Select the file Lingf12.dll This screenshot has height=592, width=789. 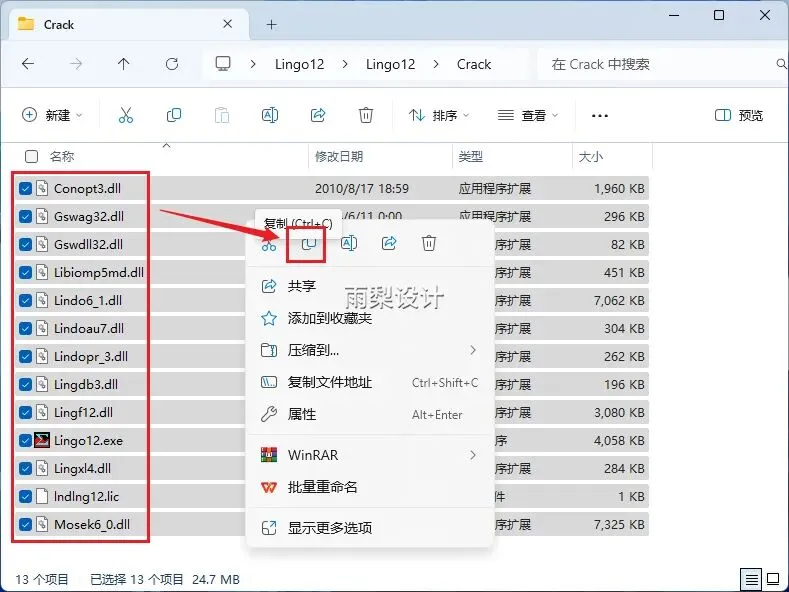pyautogui.click(x=83, y=413)
